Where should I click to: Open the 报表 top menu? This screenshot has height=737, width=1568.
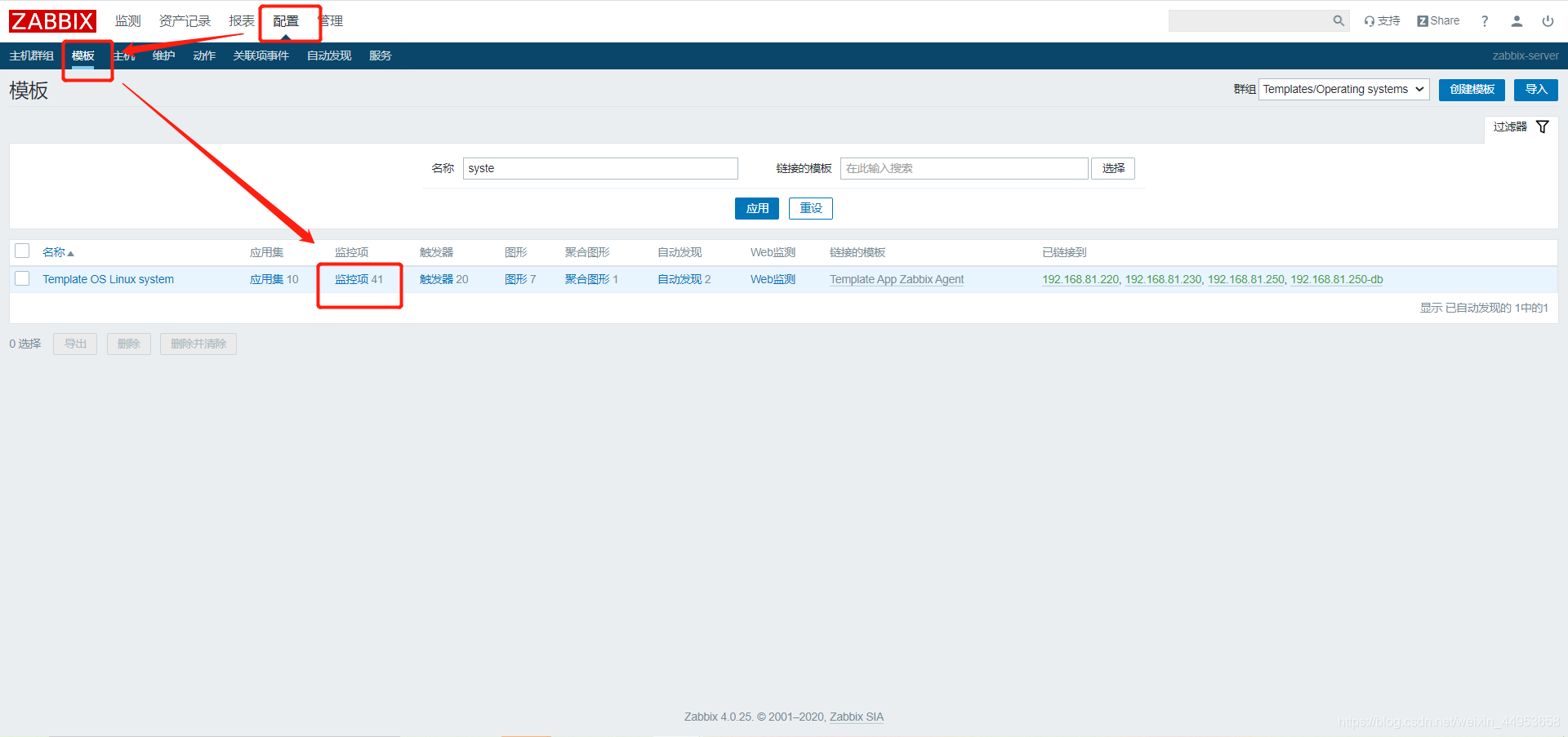242,21
